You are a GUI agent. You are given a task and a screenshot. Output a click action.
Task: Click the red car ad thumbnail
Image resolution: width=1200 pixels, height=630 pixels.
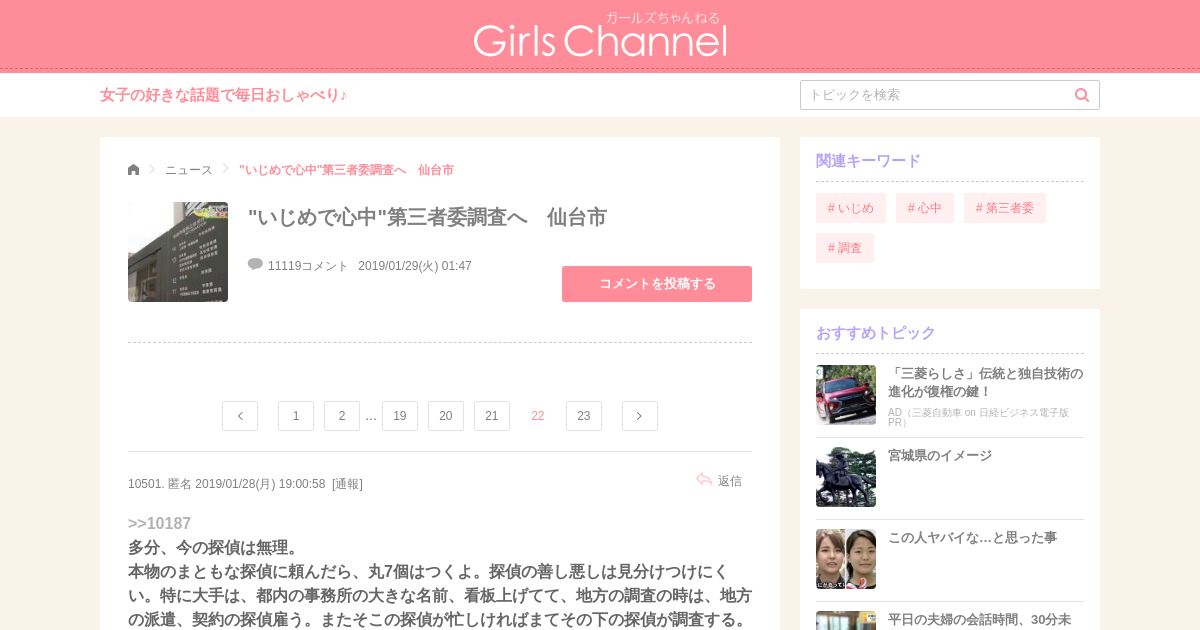(846, 395)
